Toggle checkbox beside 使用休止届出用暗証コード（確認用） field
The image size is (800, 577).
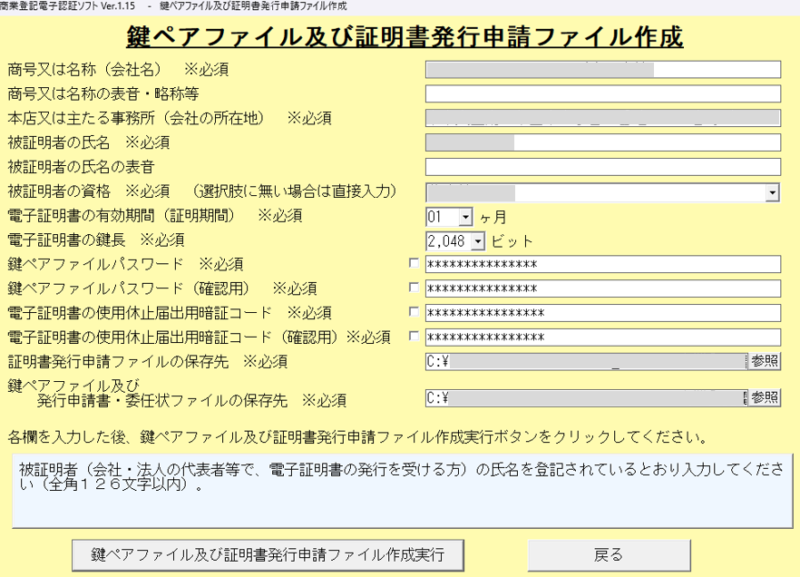point(414,336)
